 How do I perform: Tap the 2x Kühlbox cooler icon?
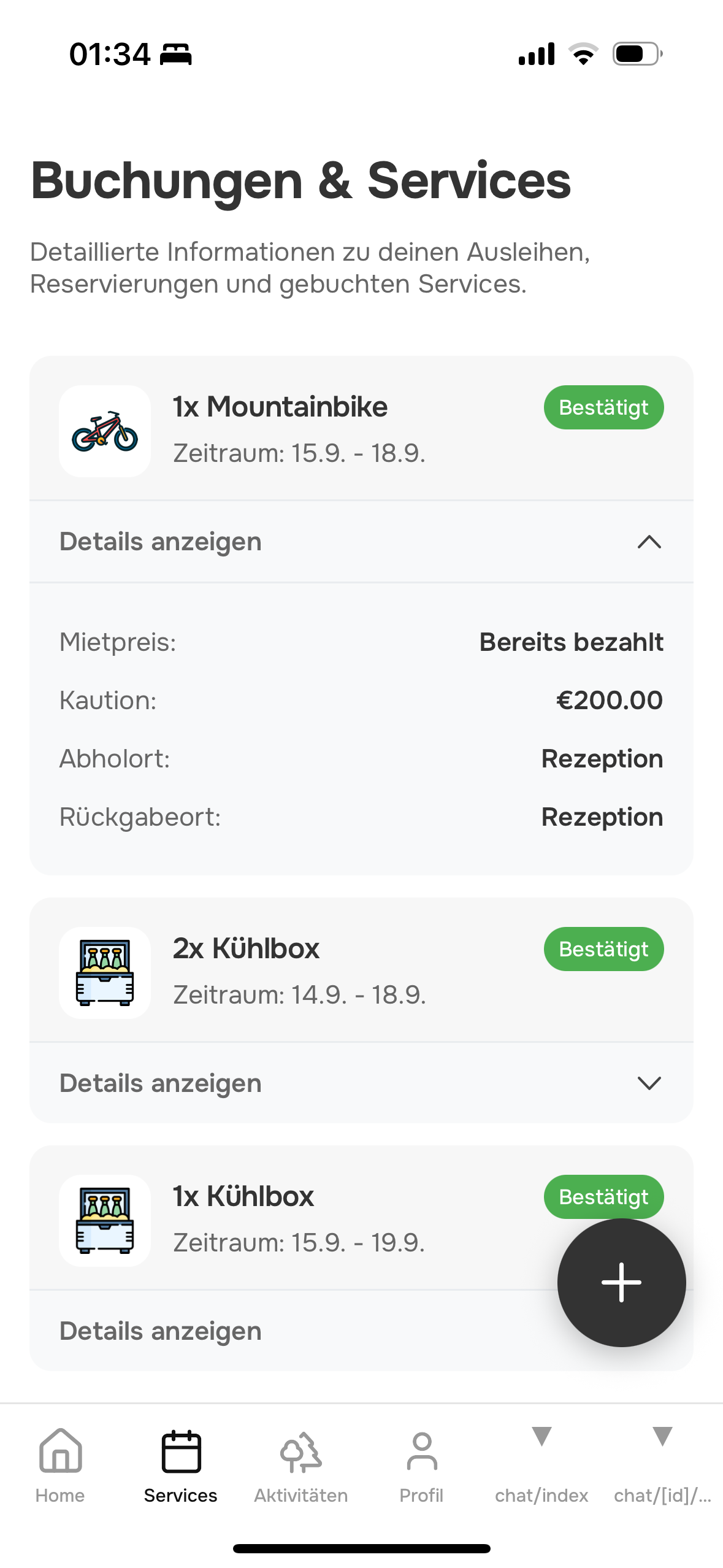pos(105,973)
